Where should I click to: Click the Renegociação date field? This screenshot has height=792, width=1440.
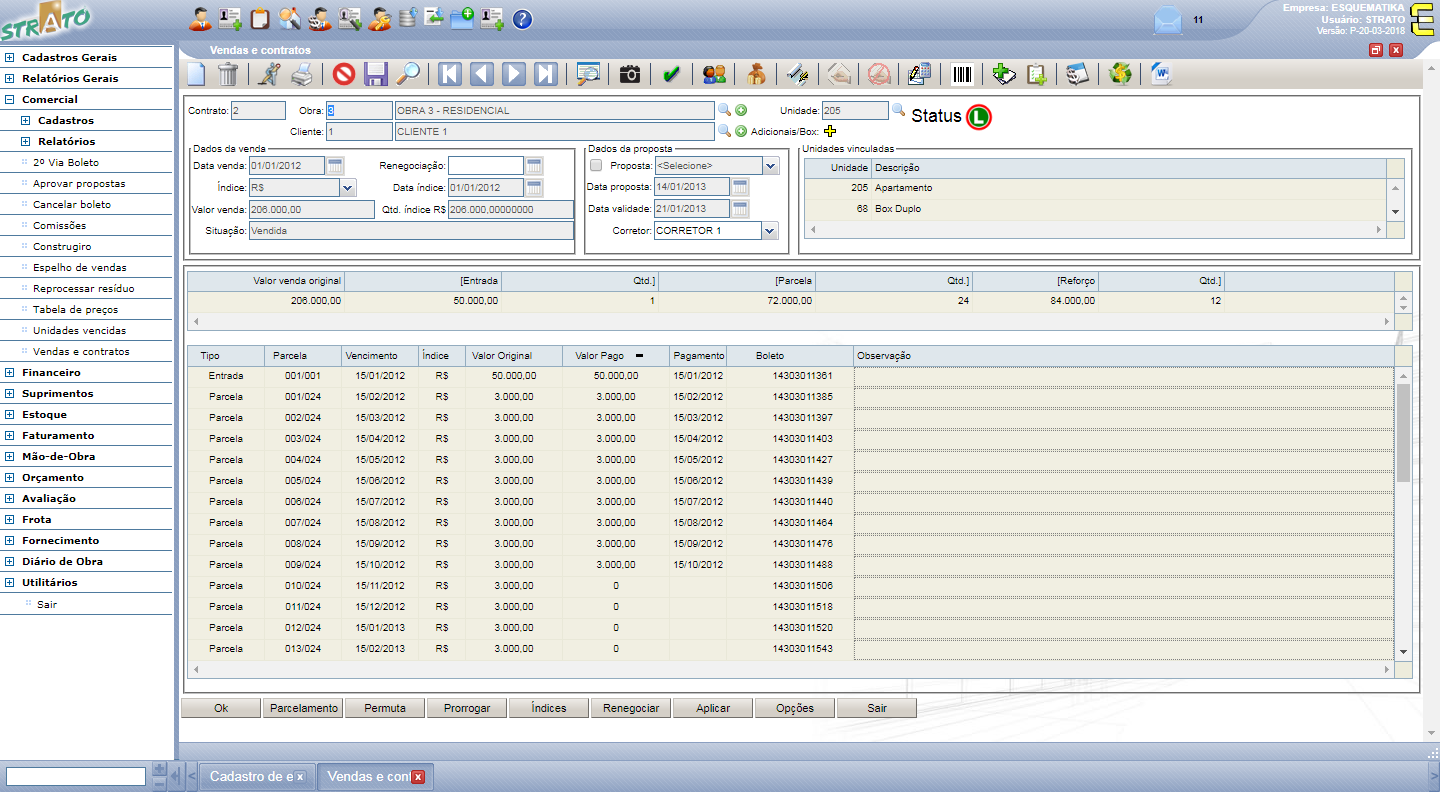click(x=486, y=165)
